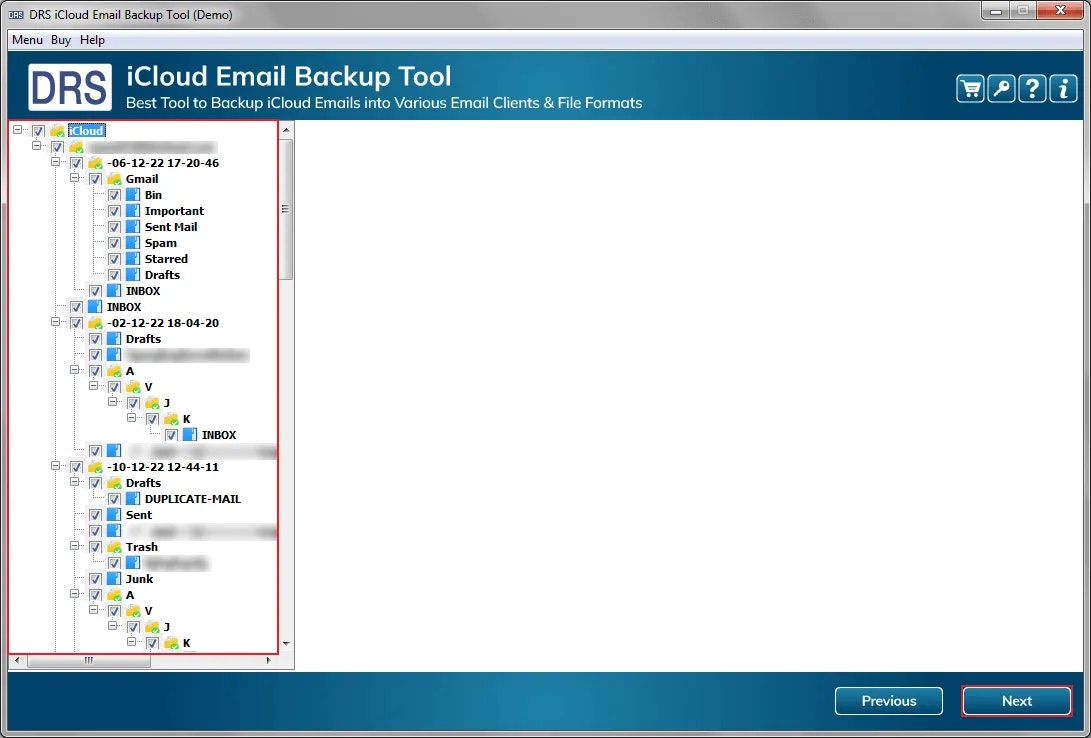Open the info icon in the header

point(1063,88)
